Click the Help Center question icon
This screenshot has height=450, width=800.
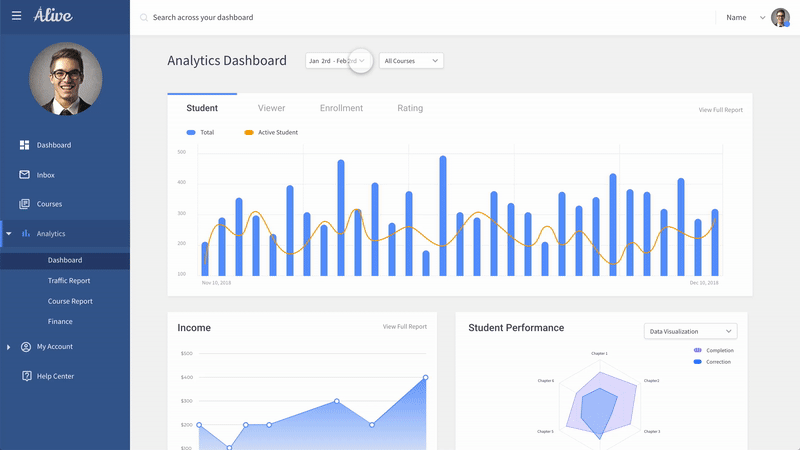tap(27, 376)
